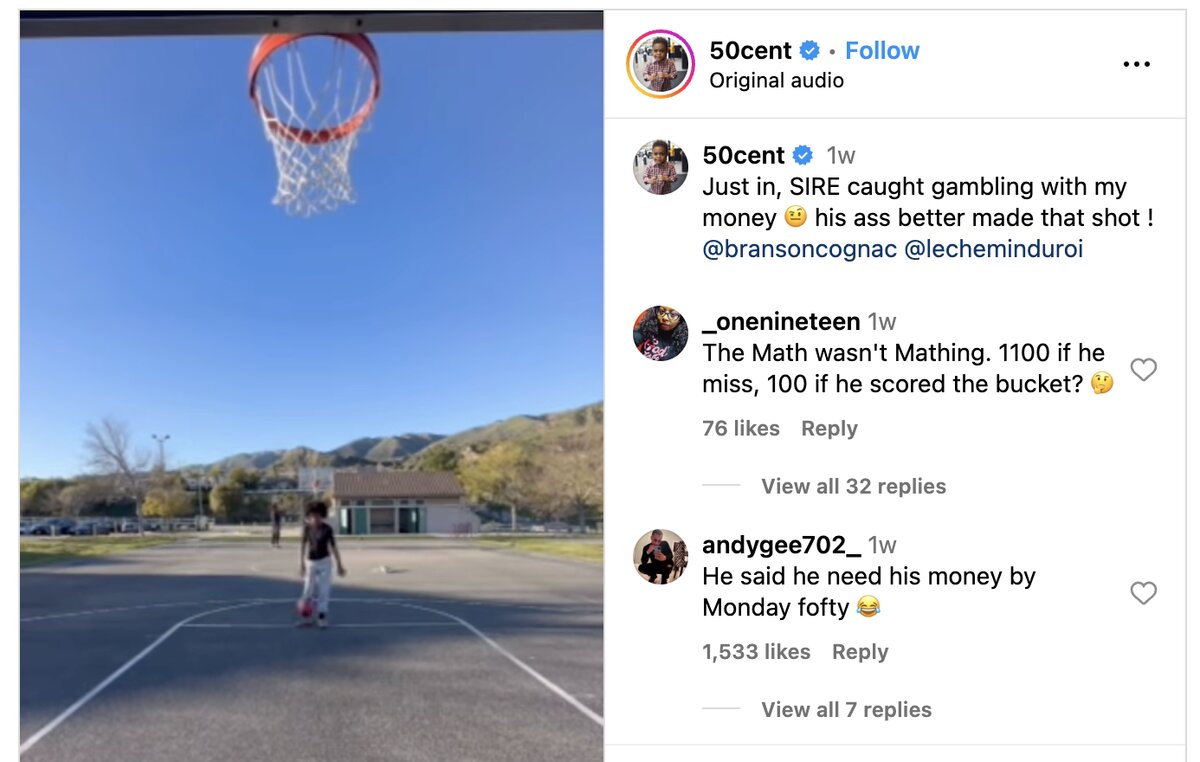Like the andygee702_ comment heart
The width and height of the screenshot is (1200, 762).
(x=1143, y=593)
